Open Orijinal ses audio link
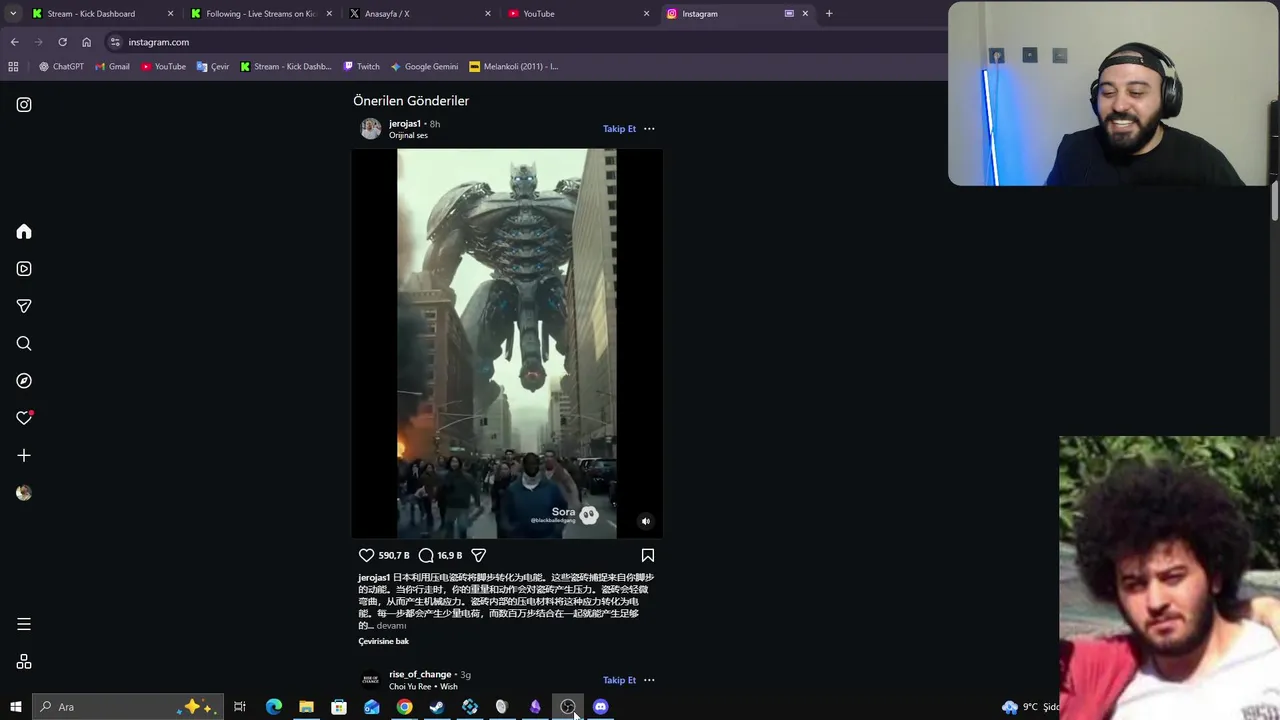This screenshot has width=1280, height=720. [408, 135]
